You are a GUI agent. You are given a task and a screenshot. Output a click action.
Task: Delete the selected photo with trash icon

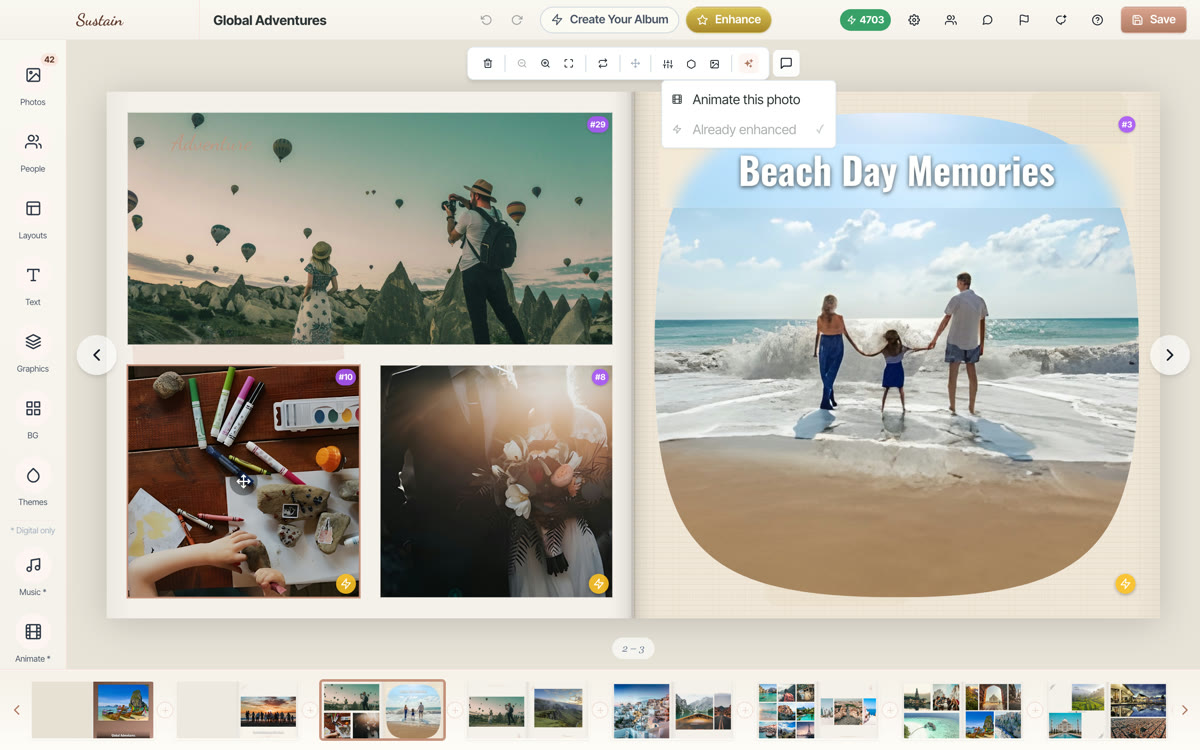point(488,64)
